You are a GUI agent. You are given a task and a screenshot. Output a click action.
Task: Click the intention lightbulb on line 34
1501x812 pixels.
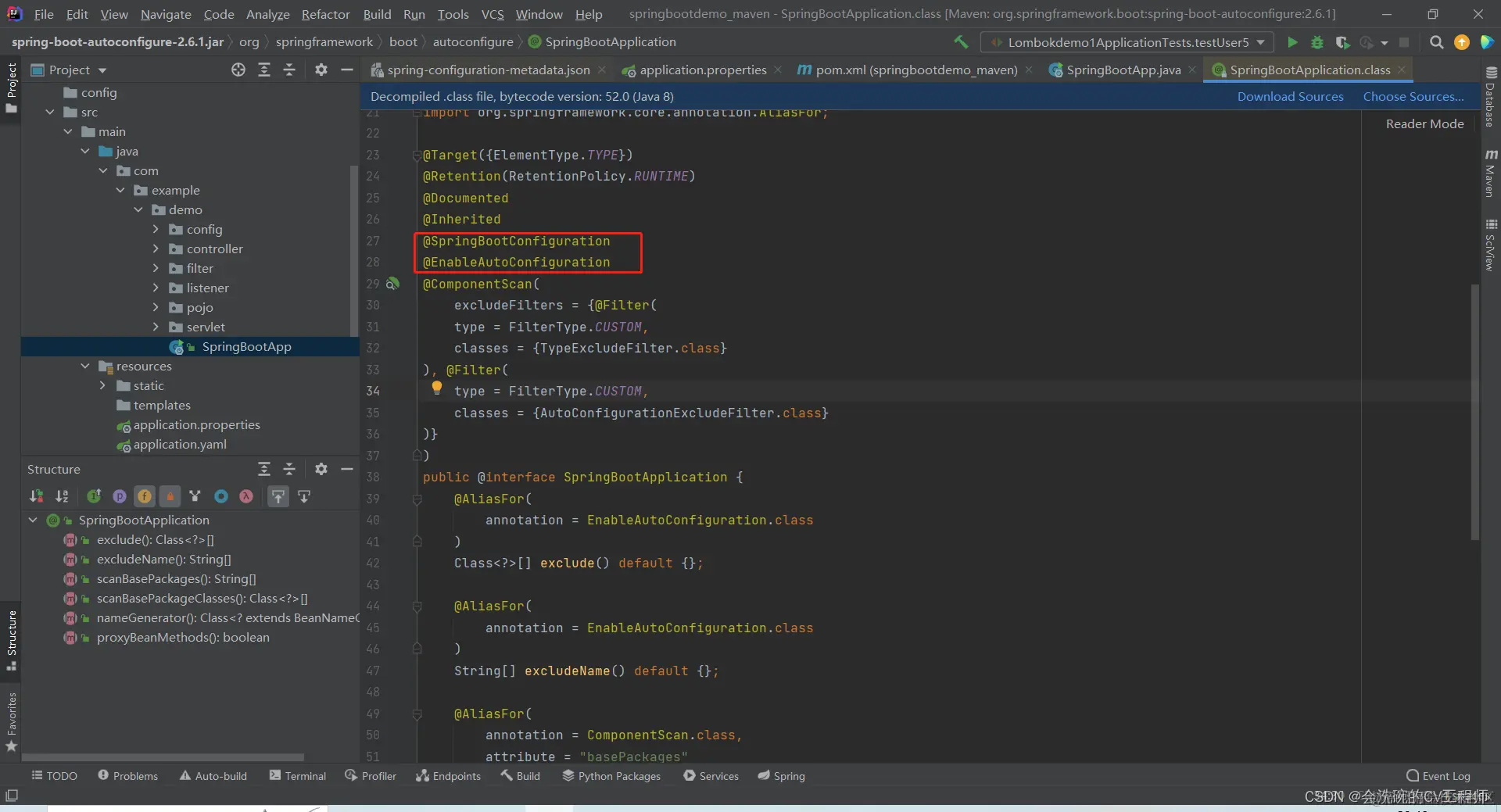437,388
